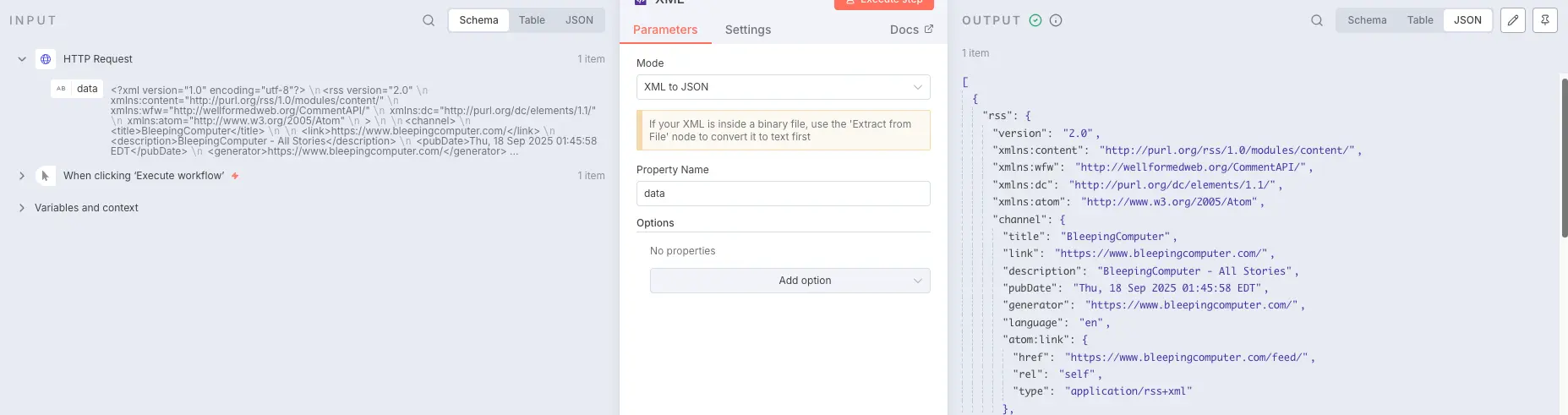Switch Output view to JSON

1467,20
